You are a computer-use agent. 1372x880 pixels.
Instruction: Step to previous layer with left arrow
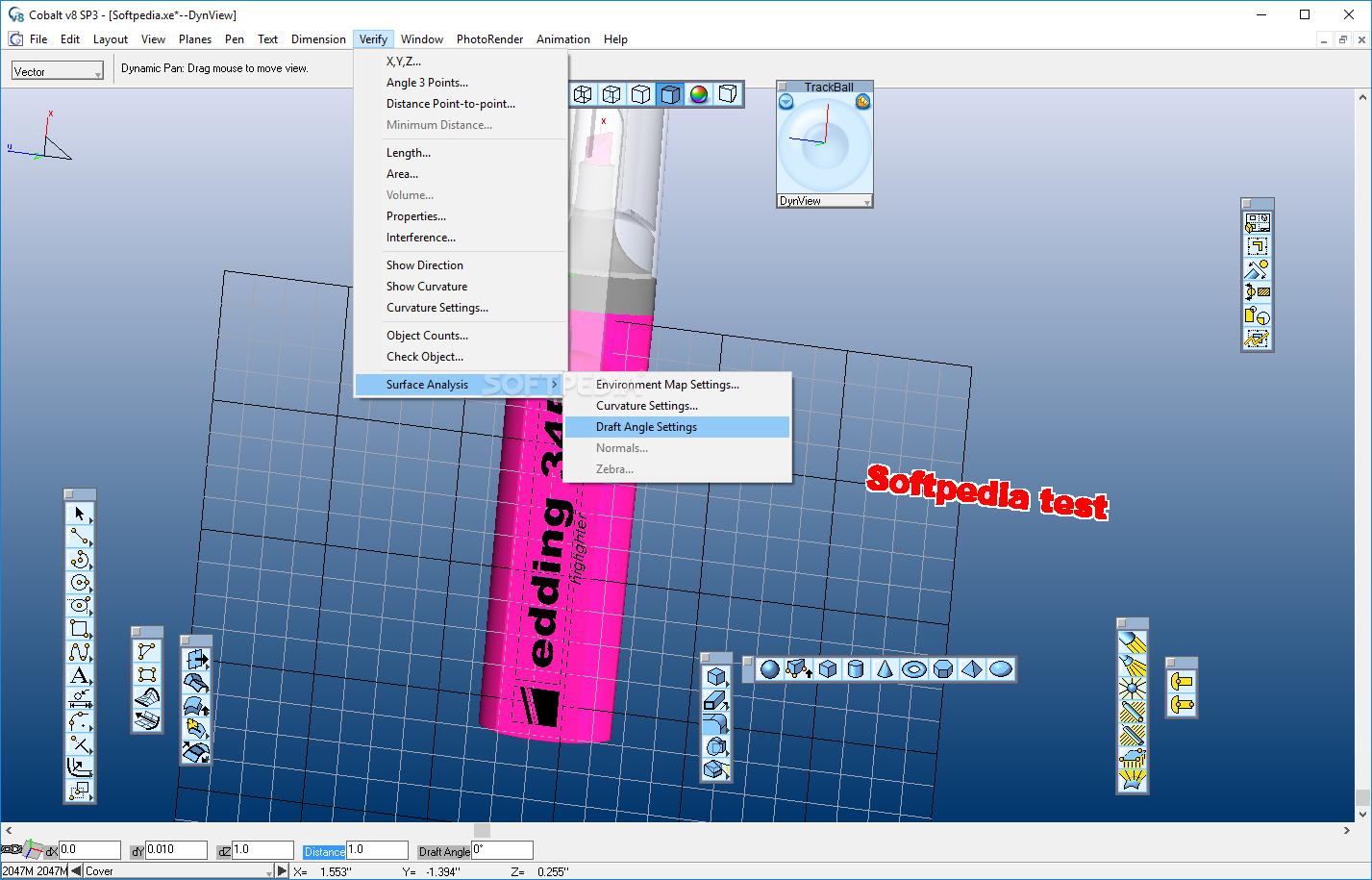point(76,871)
